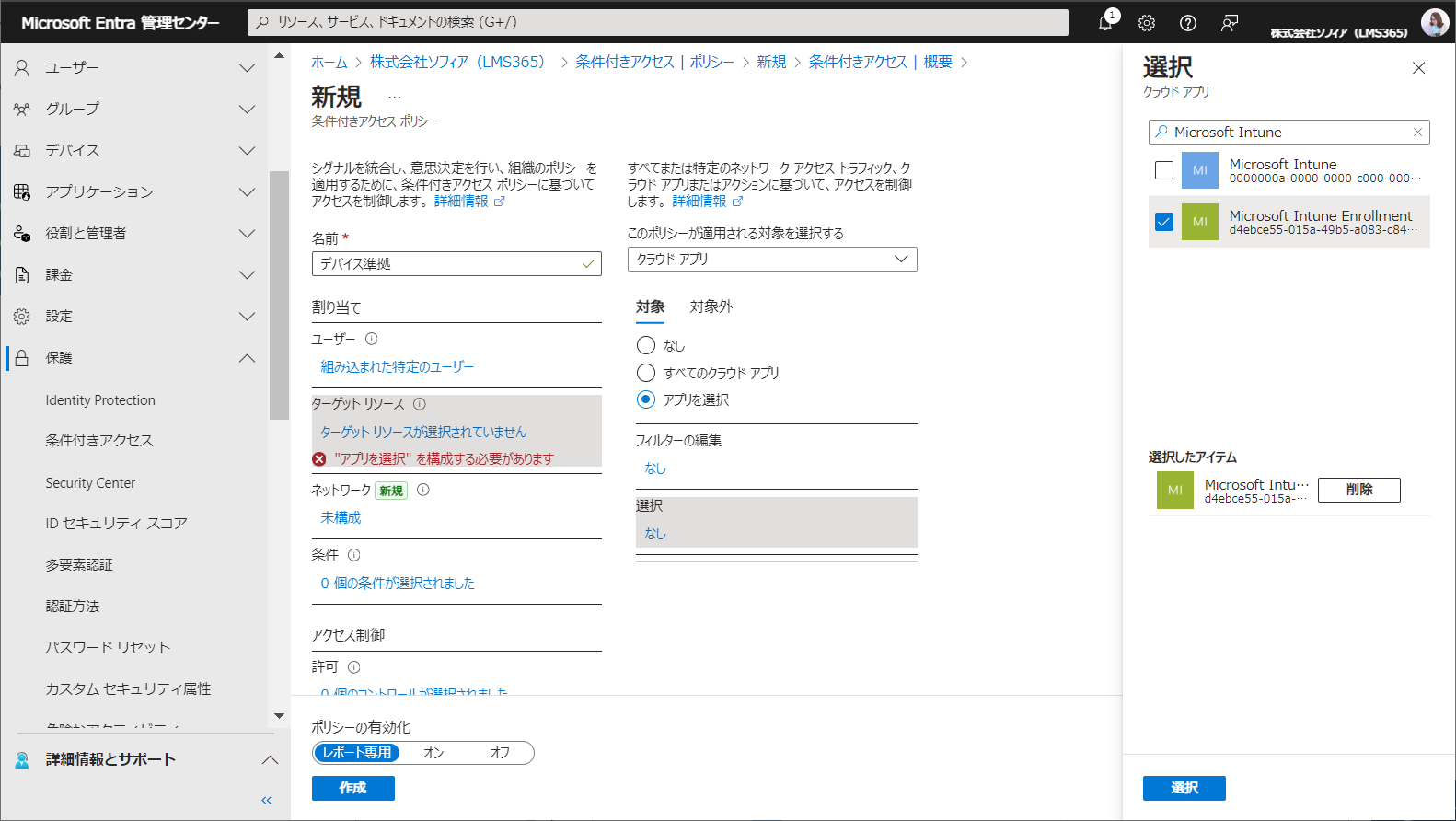
Task: Clear the Microsoft Intune search text
Action: click(1417, 133)
